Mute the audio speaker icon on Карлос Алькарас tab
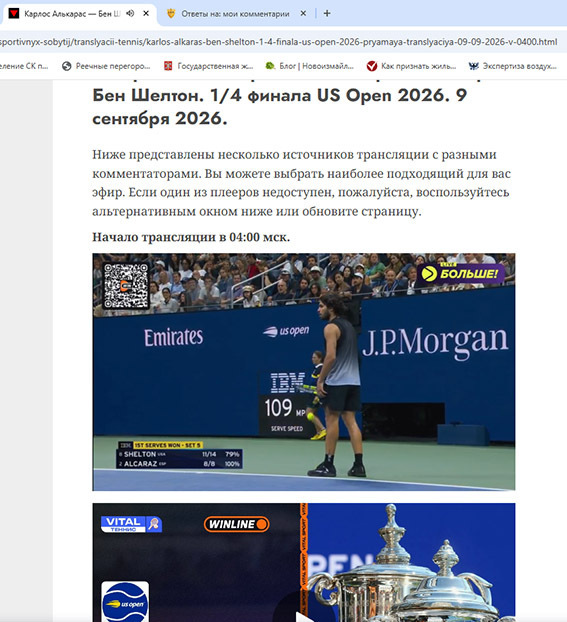The image size is (567, 622). tap(130, 13)
